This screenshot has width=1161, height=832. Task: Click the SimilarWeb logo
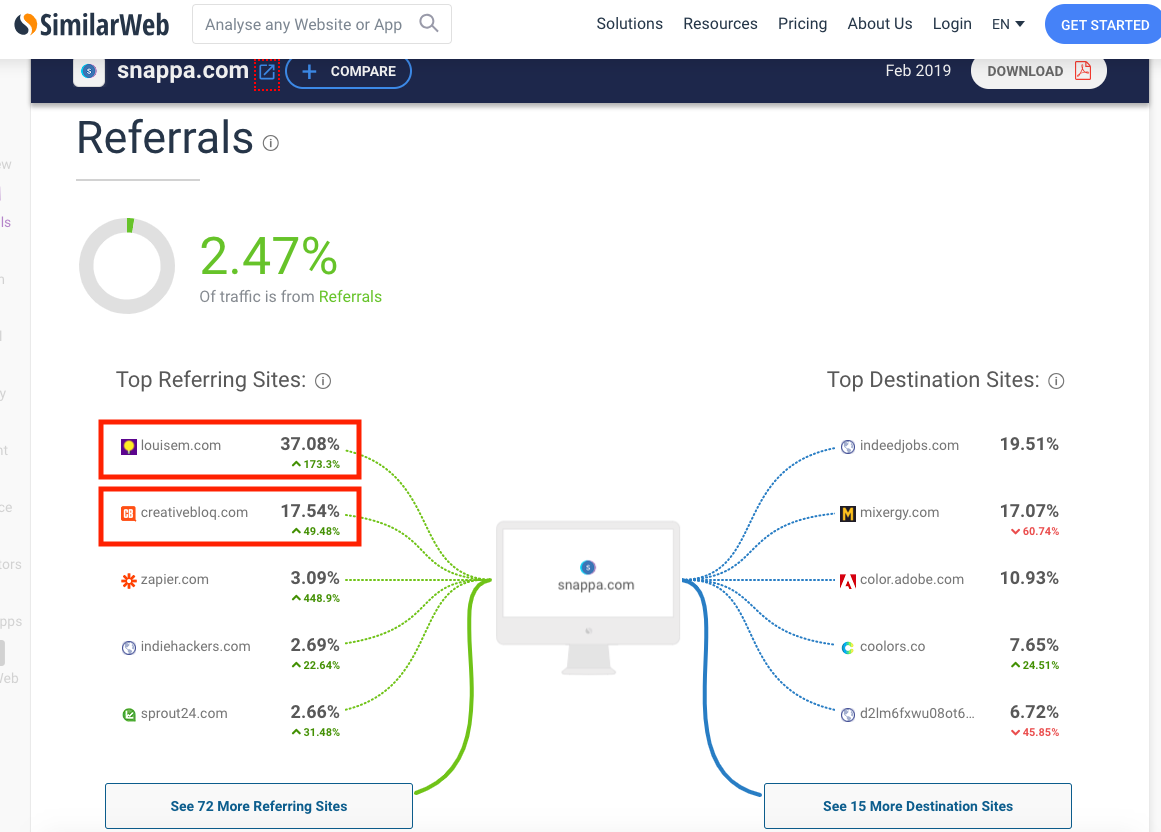point(92,24)
